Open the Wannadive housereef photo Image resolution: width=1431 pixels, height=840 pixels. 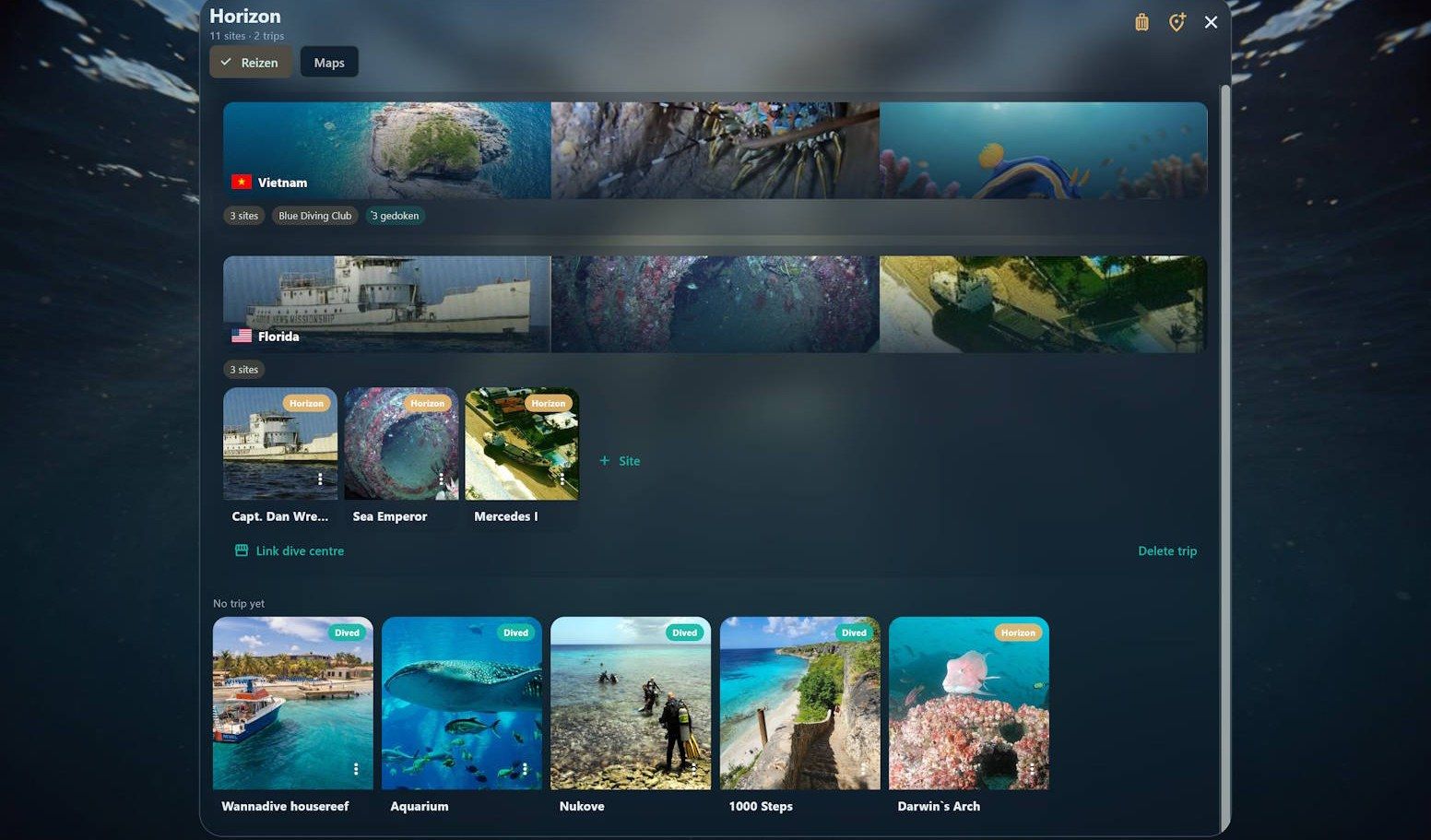click(293, 705)
